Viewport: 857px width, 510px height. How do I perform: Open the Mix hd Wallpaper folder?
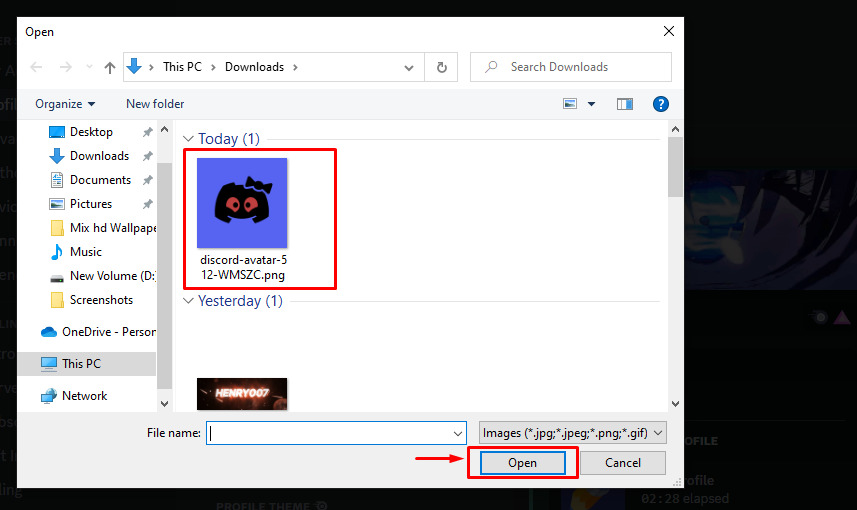(x=113, y=228)
